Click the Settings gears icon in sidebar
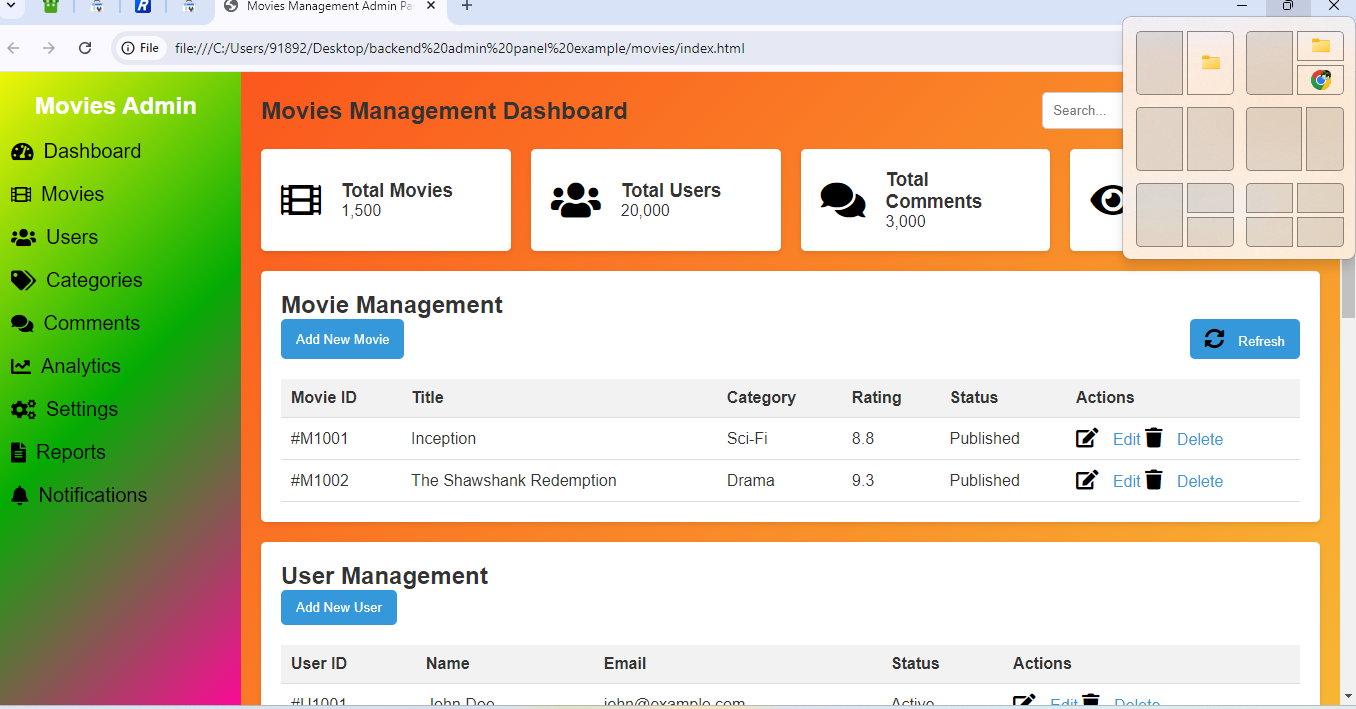This screenshot has width=1356, height=709. 23,410
